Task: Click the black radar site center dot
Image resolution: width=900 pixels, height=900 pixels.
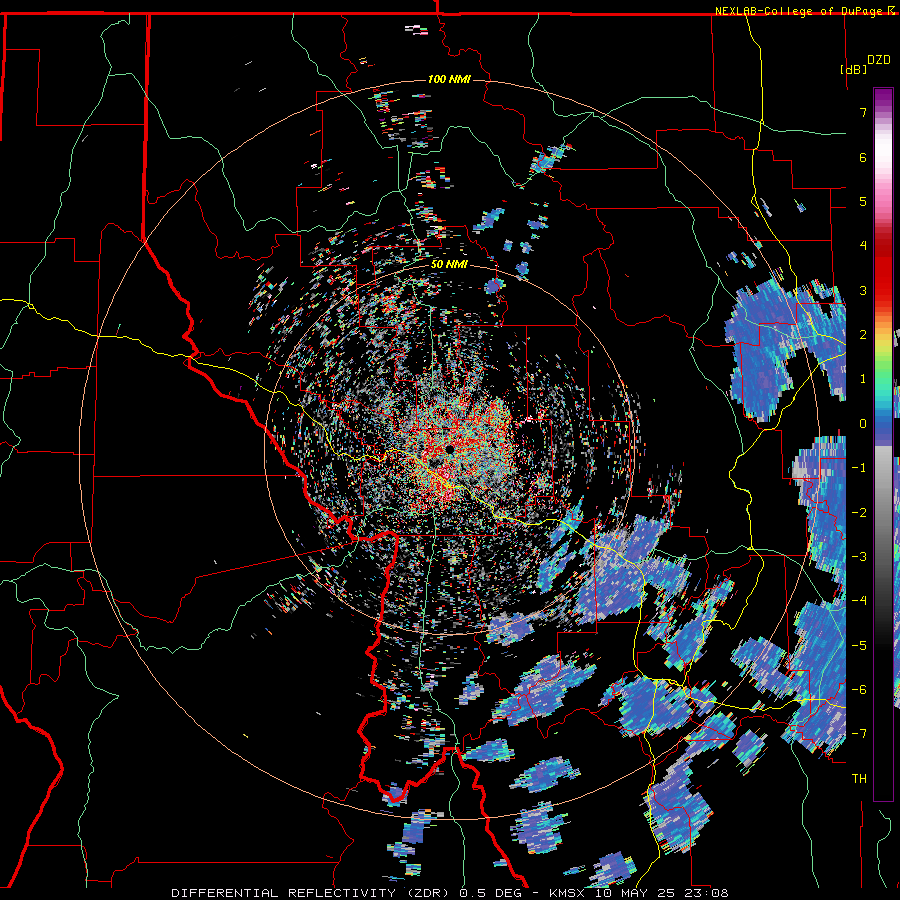Action: 449,449
